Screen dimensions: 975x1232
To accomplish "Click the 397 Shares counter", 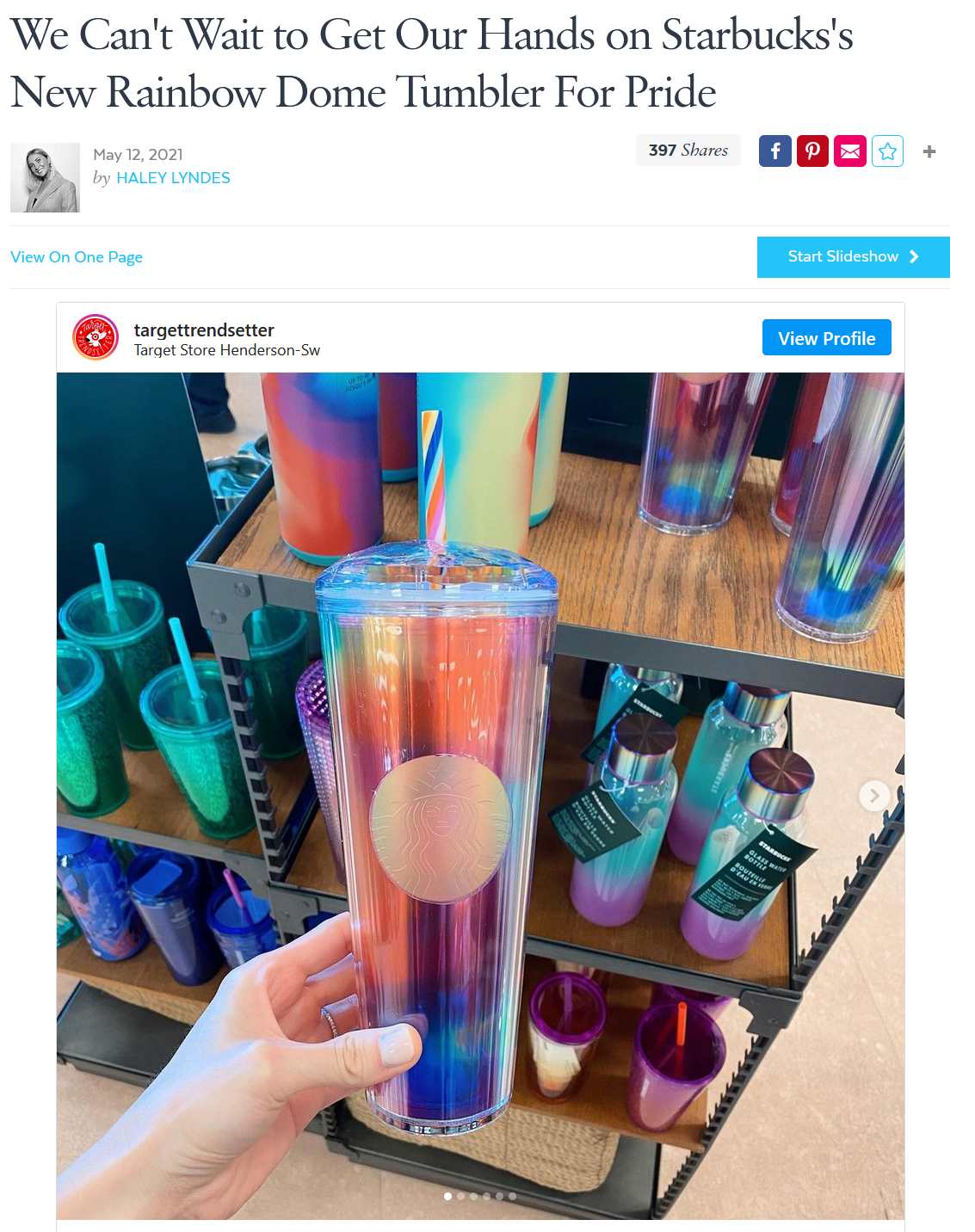I will pos(688,151).
